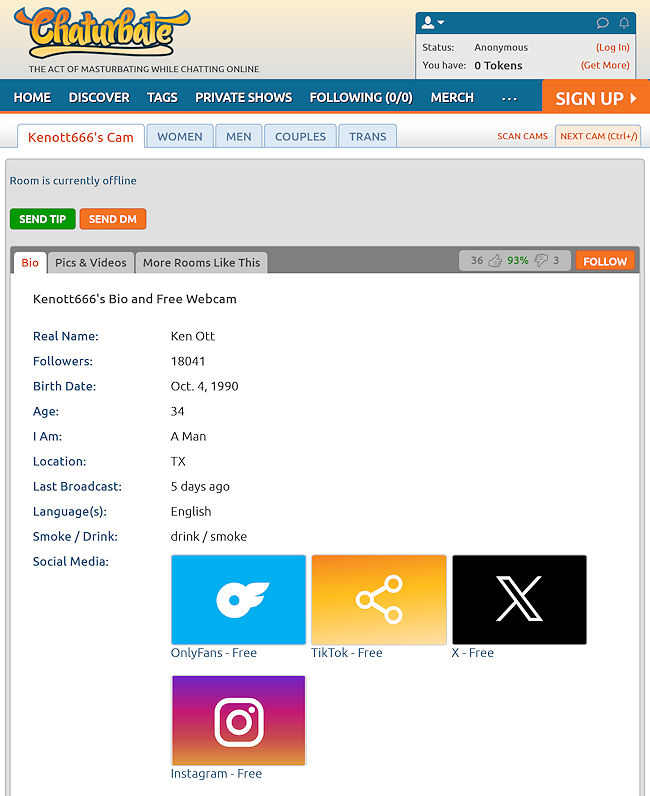Switch to the WOMEN tab
This screenshot has height=796, width=650.
coord(180,136)
